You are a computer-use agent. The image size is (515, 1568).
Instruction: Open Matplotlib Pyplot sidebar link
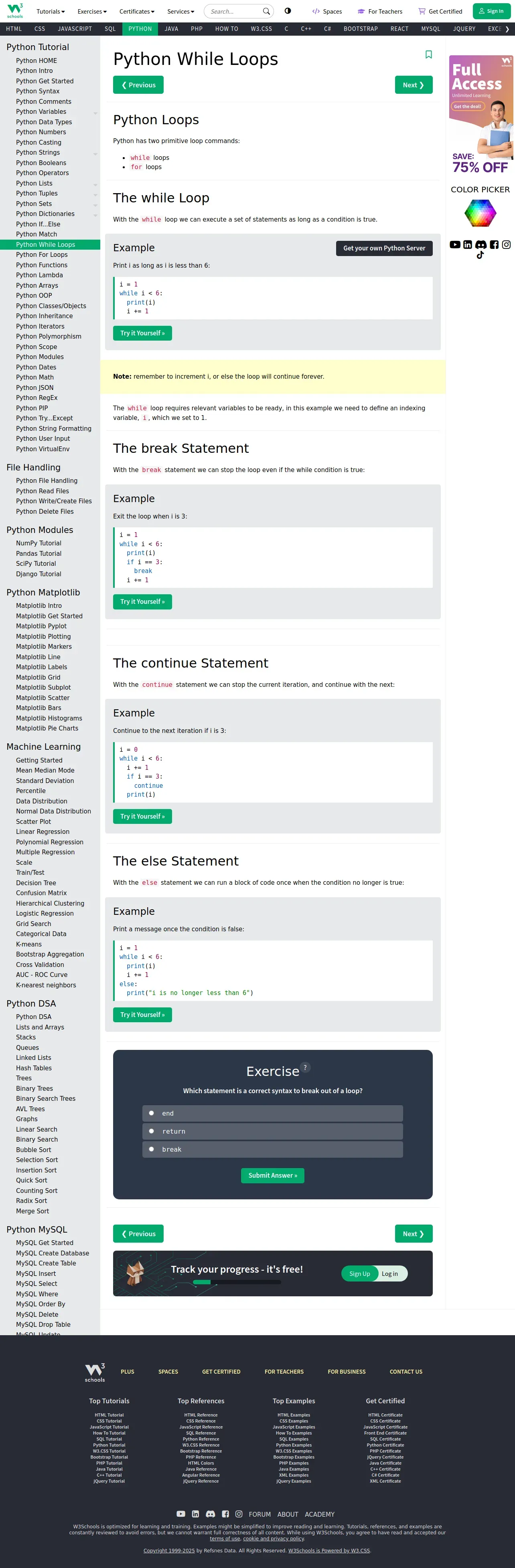pyautogui.click(x=41, y=626)
